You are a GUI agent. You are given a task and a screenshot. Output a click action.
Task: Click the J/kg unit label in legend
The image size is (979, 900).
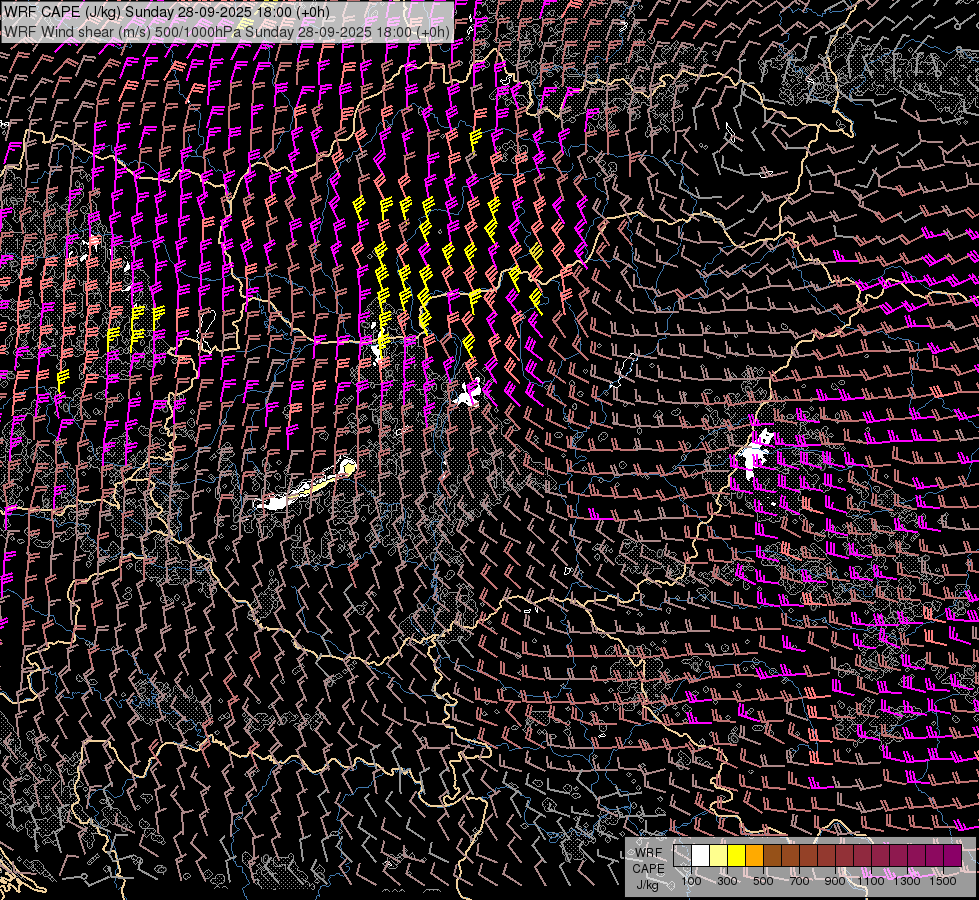pyautogui.click(x=647, y=885)
